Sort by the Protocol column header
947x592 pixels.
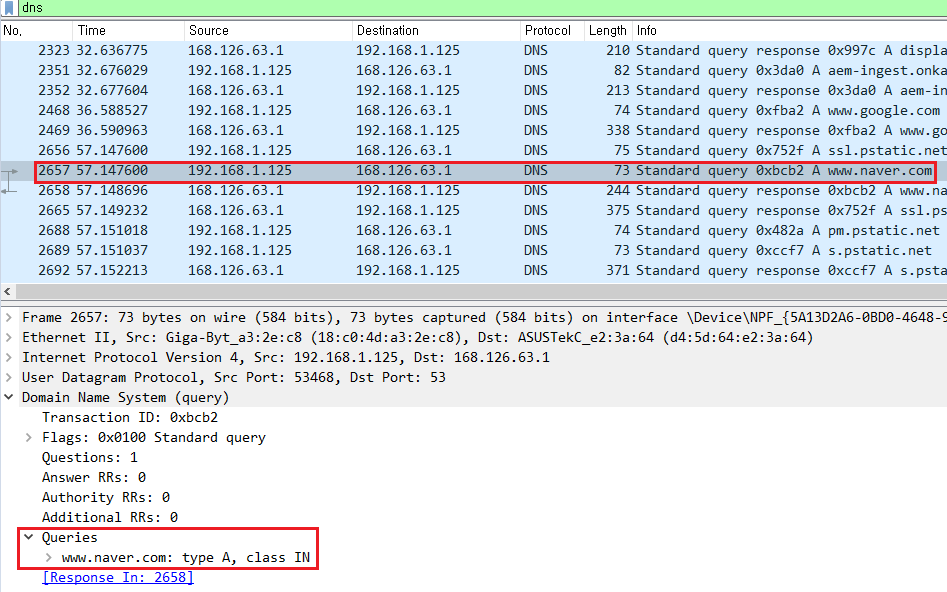(x=552, y=30)
